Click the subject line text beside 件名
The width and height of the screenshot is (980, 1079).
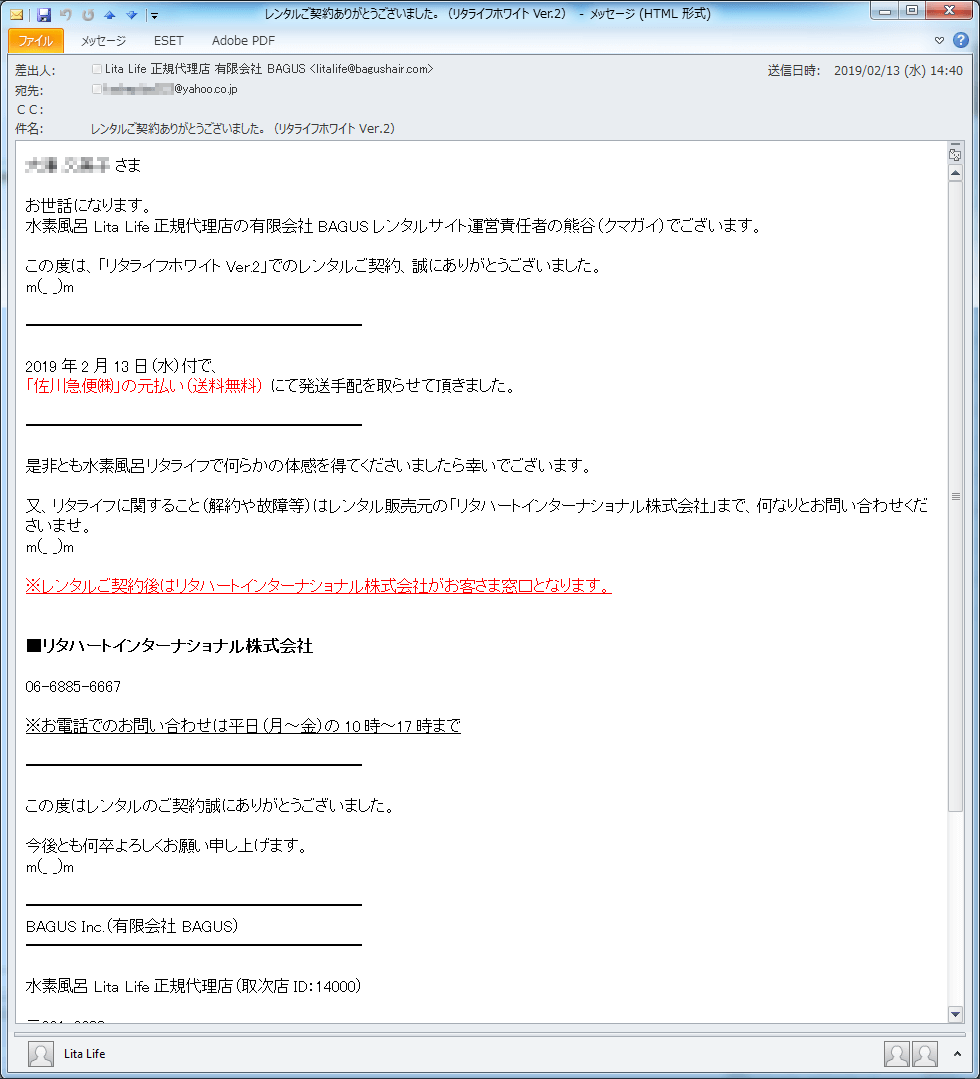tap(243, 129)
